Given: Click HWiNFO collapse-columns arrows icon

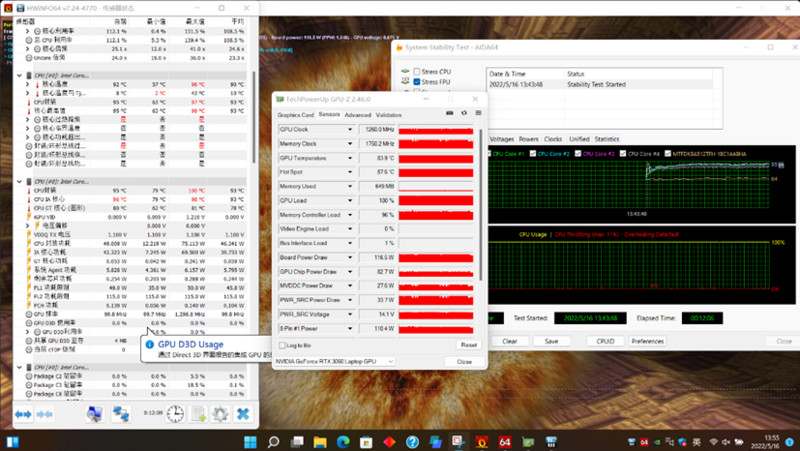Looking at the screenshot, I should coord(44,414).
